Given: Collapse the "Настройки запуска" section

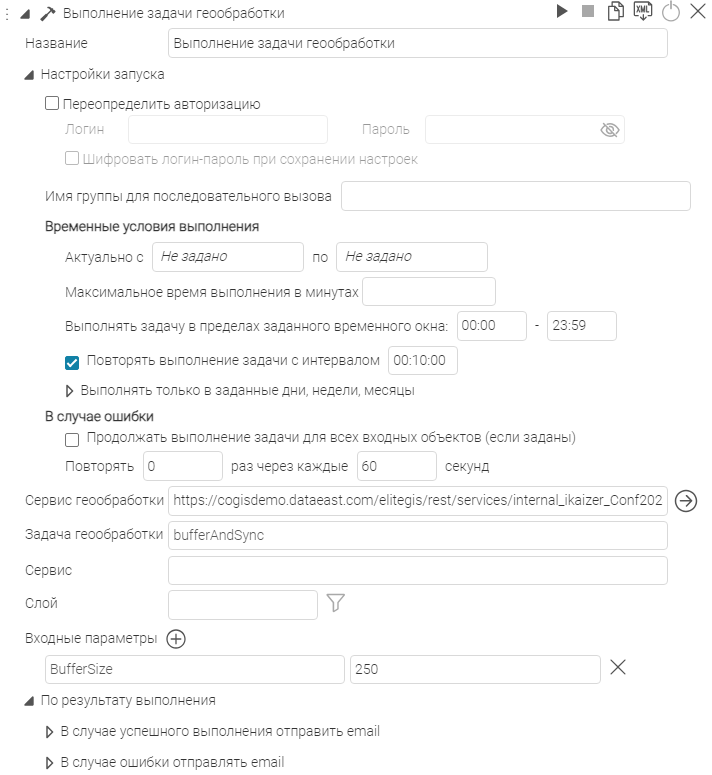Looking at the screenshot, I should pyautogui.click(x=30, y=74).
